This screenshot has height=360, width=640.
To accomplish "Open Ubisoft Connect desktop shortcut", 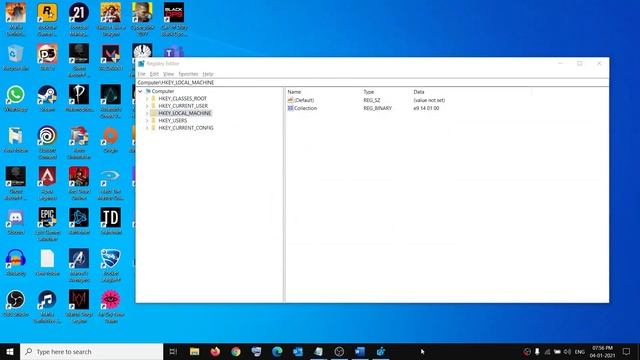I will pos(47,142).
